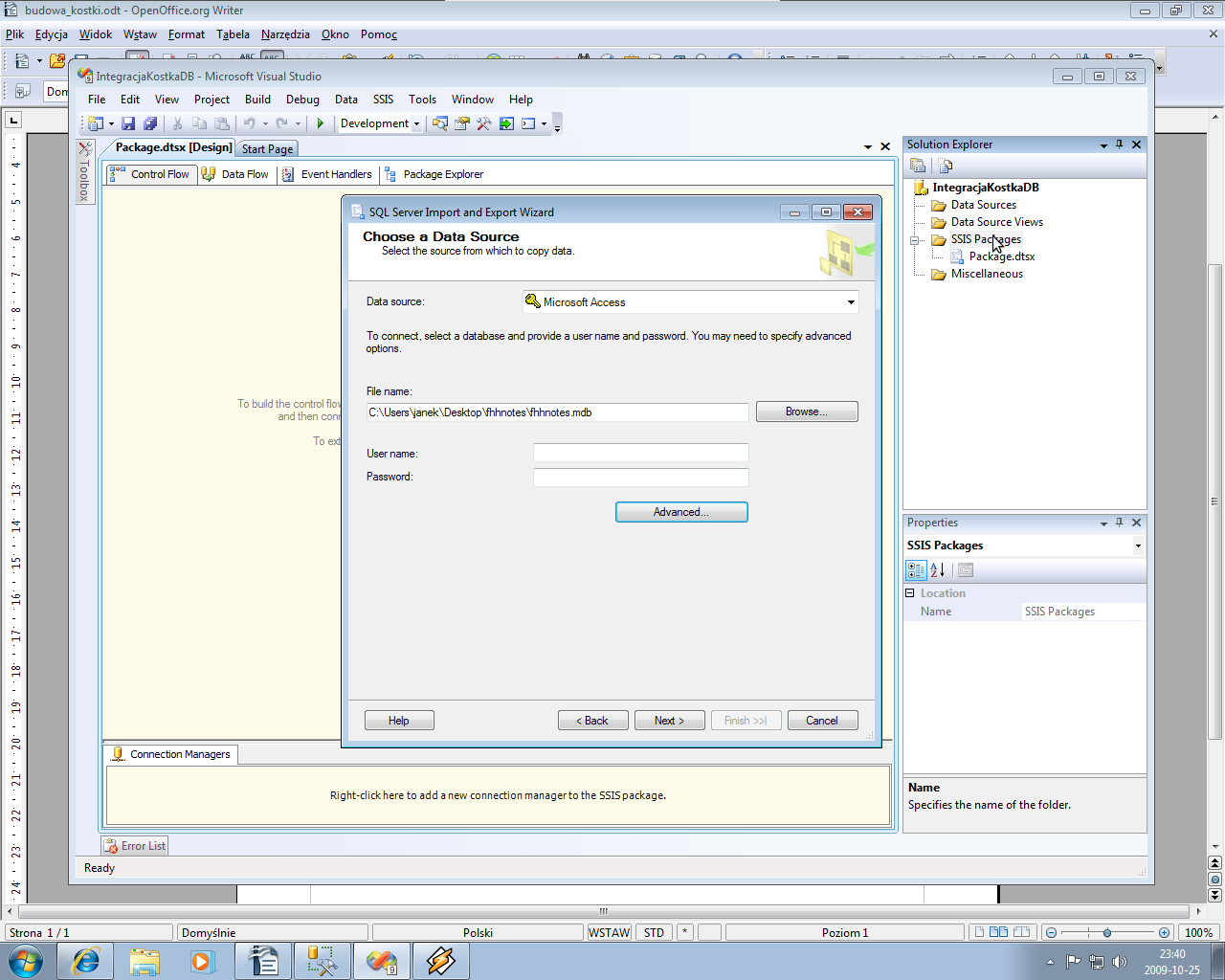This screenshot has height=980, width=1225.
Task: Open the collapsed Toolbox side tab
Action: pyautogui.click(x=84, y=172)
